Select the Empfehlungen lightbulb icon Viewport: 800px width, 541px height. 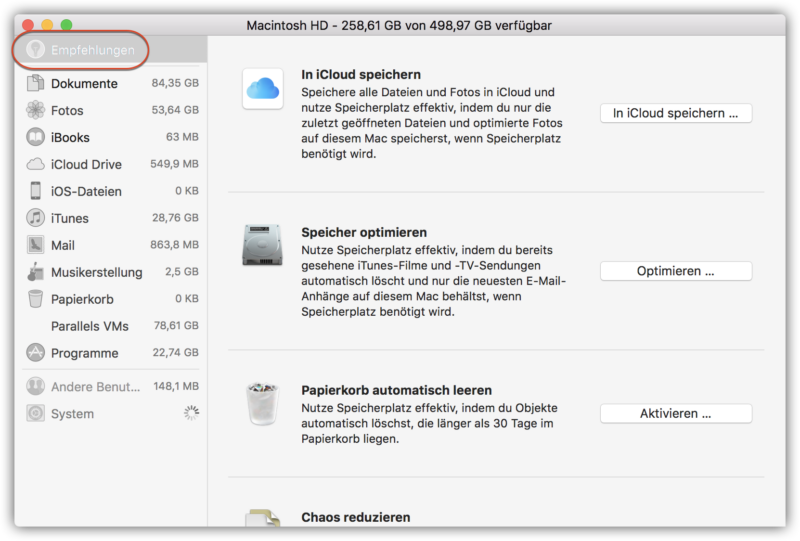[35, 50]
